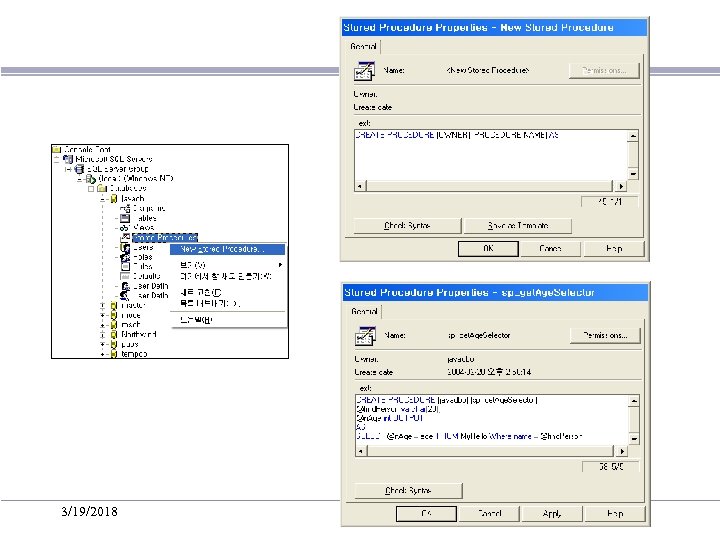Screen dimensions: 720x540
Task: Expand the tempdb database node
Action: click(102, 354)
